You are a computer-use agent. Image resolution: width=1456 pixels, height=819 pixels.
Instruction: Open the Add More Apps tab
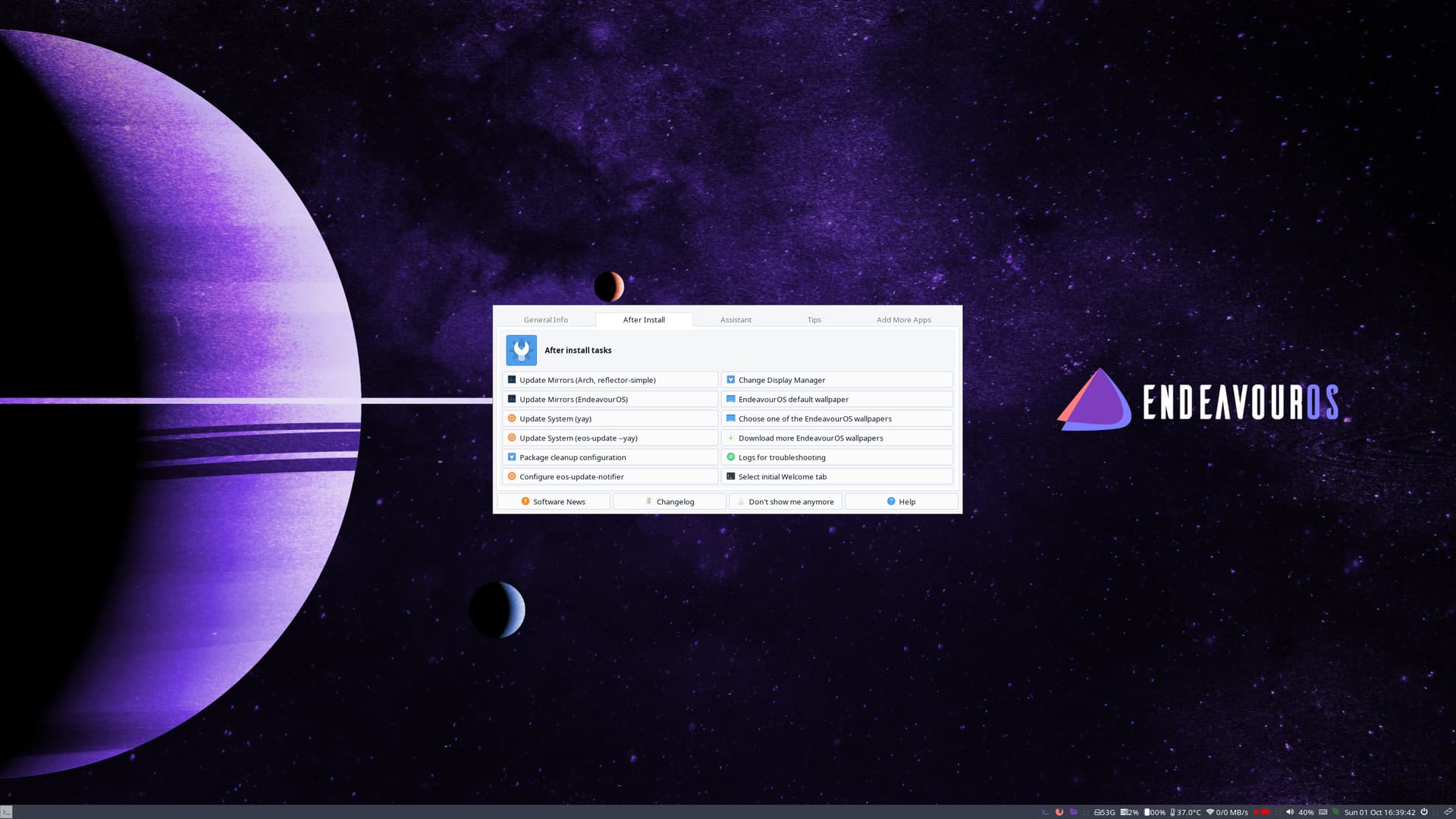(903, 319)
